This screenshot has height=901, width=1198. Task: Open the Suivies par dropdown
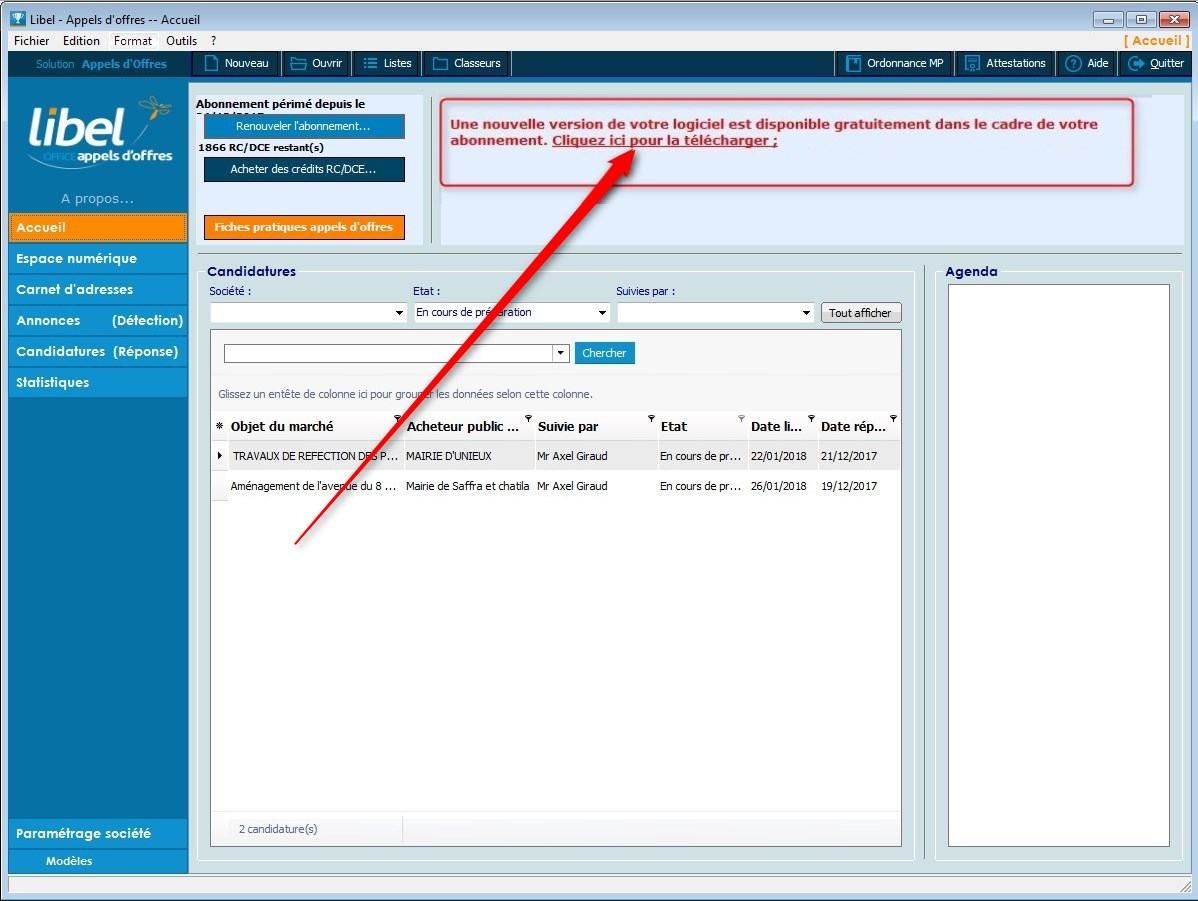(806, 313)
